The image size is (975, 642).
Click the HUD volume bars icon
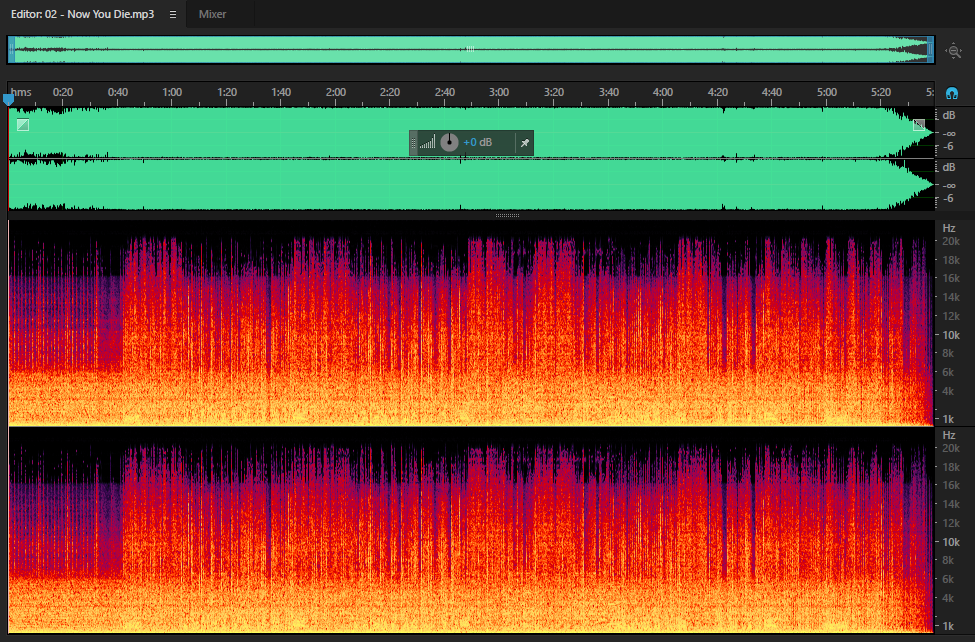coord(427,143)
